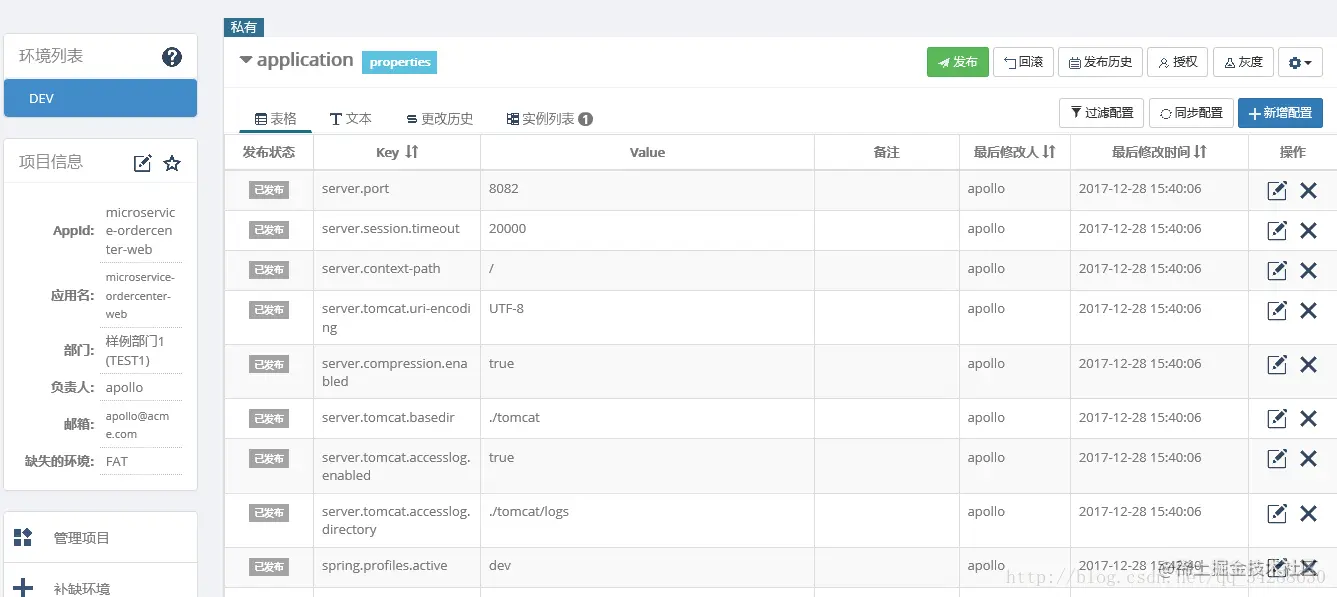Sort the table by Key column
The width and height of the screenshot is (1337, 597).
tap(411, 152)
